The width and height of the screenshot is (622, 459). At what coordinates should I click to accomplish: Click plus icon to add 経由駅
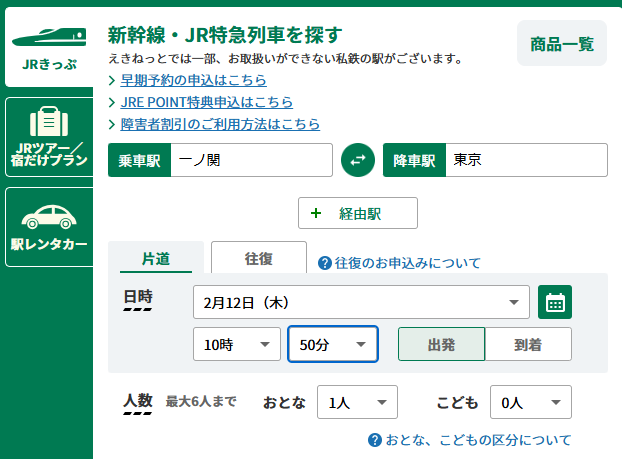316,213
